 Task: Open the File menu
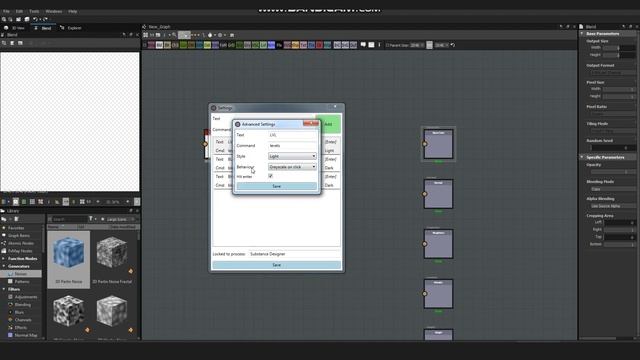(7, 11)
